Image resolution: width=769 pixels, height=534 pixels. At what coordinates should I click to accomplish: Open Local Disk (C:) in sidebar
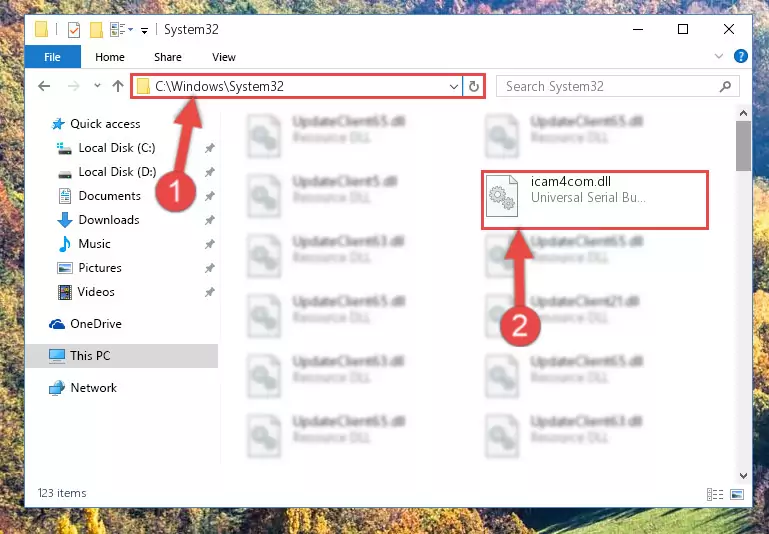tap(117, 148)
